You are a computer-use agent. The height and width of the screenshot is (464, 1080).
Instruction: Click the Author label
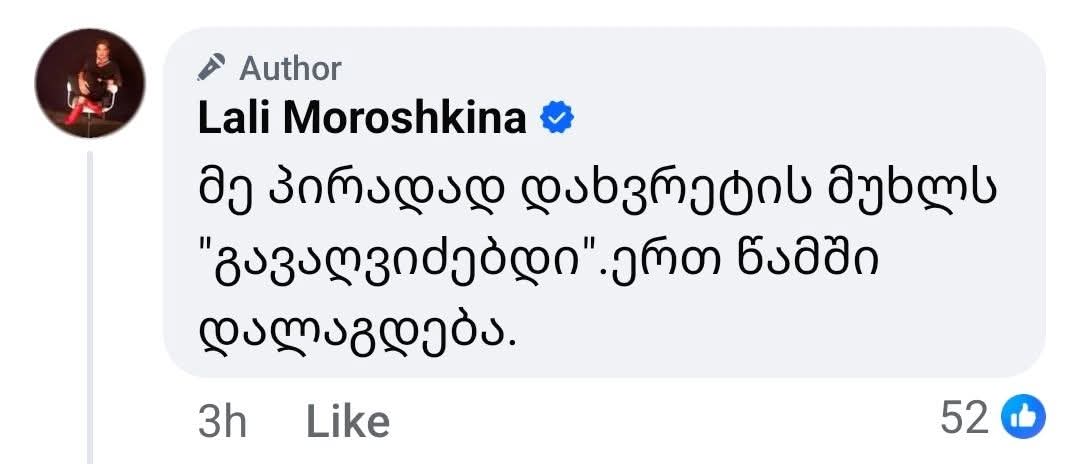[x=290, y=68]
